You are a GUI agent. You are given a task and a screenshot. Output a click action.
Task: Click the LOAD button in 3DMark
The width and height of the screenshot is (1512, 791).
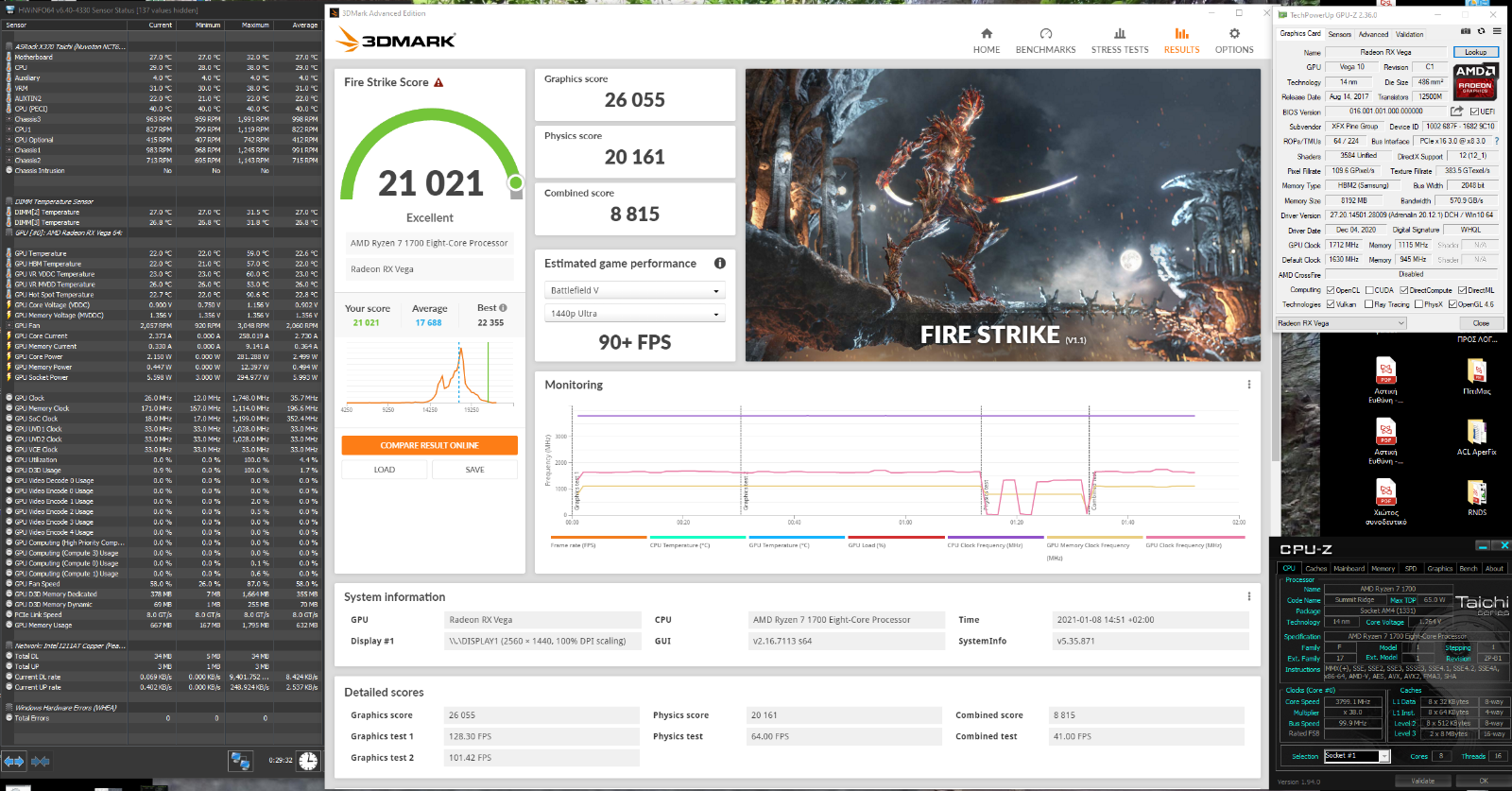coord(385,470)
